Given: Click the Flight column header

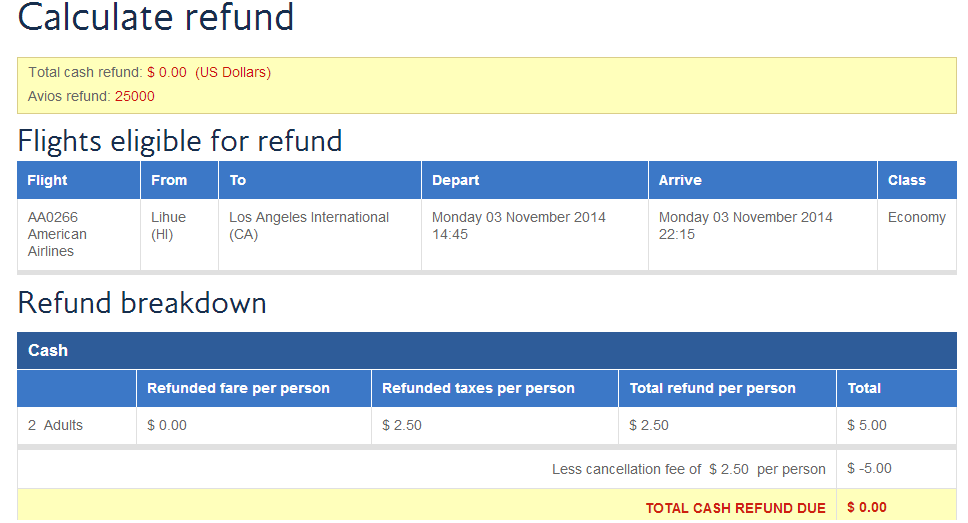Looking at the screenshot, I should 78,180.
